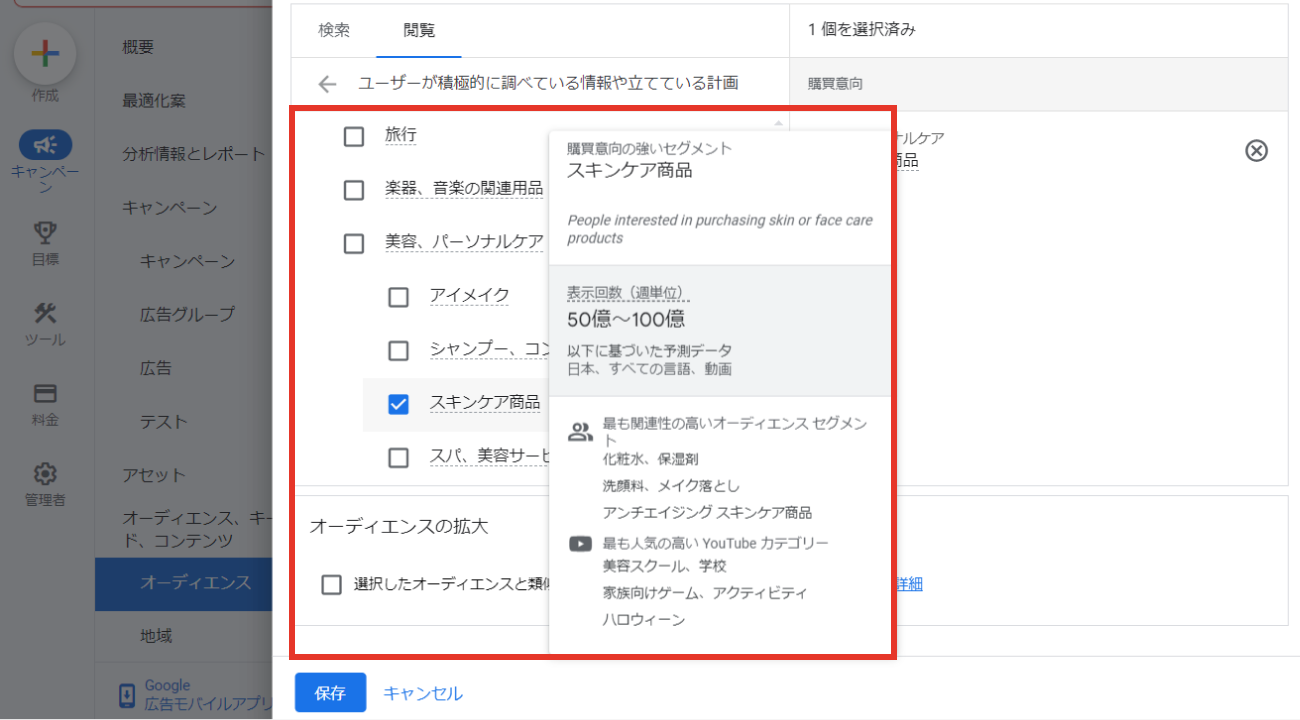Click the アイメイク label
The height and width of the screenshot is (720, 1300).
[469, 295]
